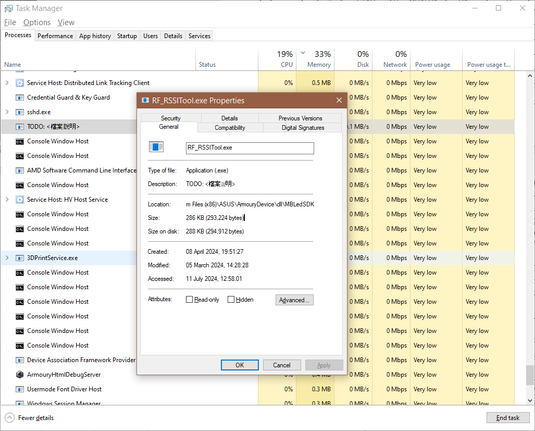Image resolution: width=535 pixels, height=431 pixels.
Task: Click the sshd.exe process icon
Action: pos(20,112)
